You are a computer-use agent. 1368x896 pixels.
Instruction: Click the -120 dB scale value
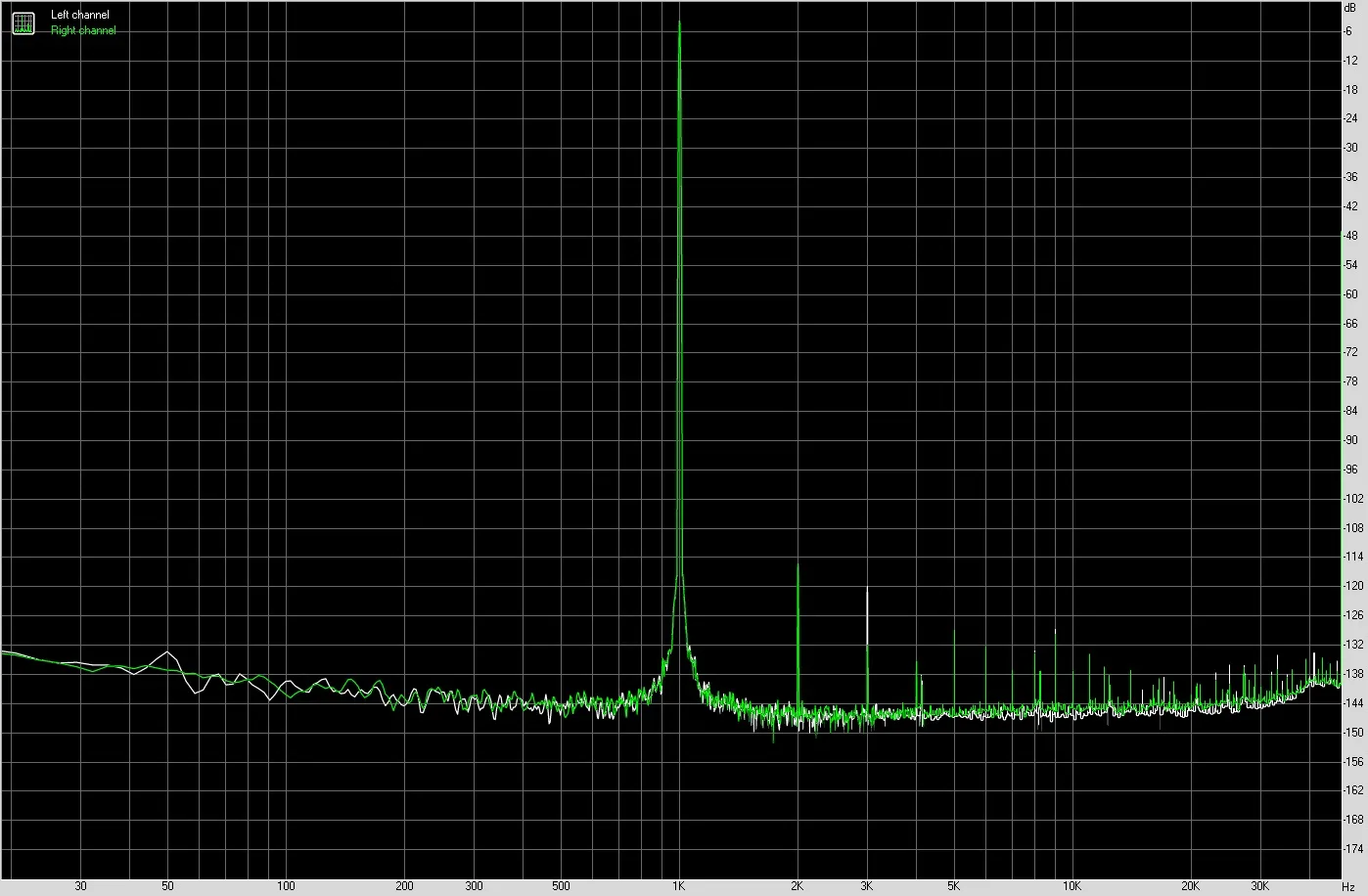coord(1353,586)
